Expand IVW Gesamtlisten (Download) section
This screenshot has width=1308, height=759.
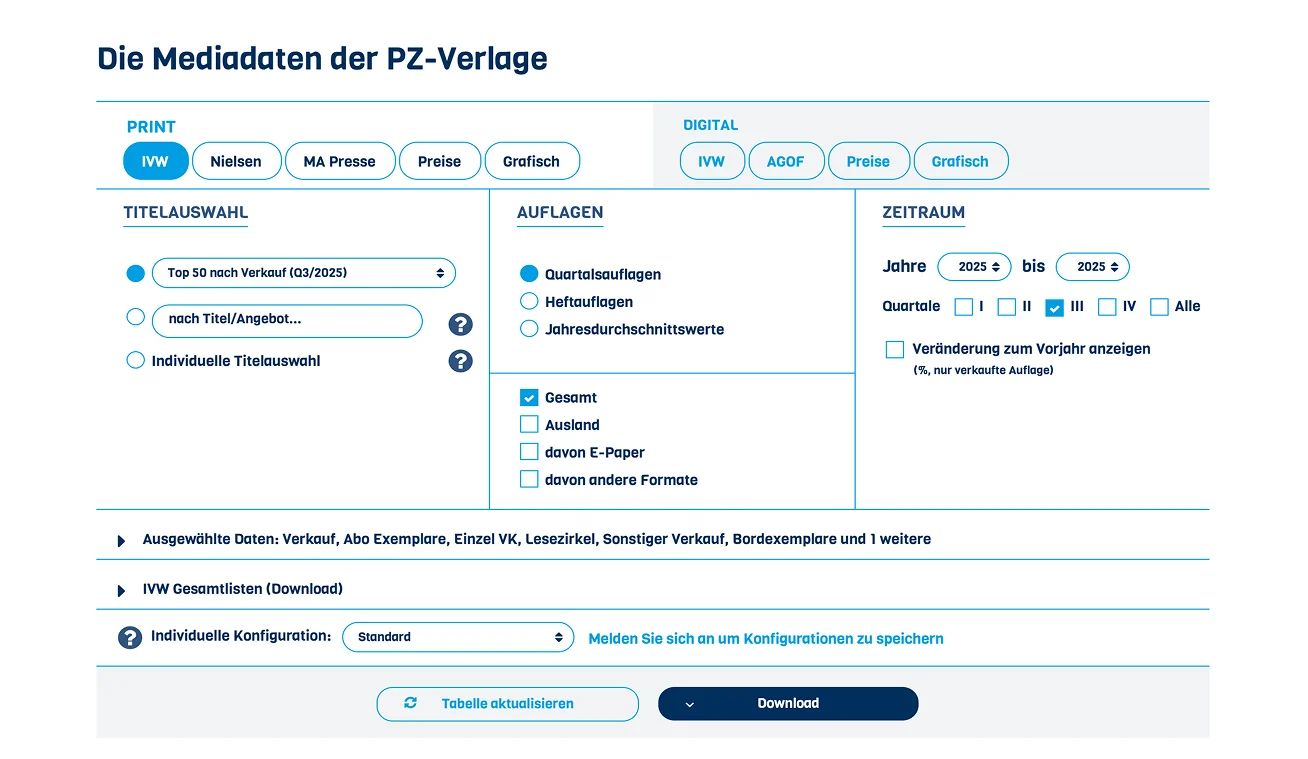(x=122, y=590)
